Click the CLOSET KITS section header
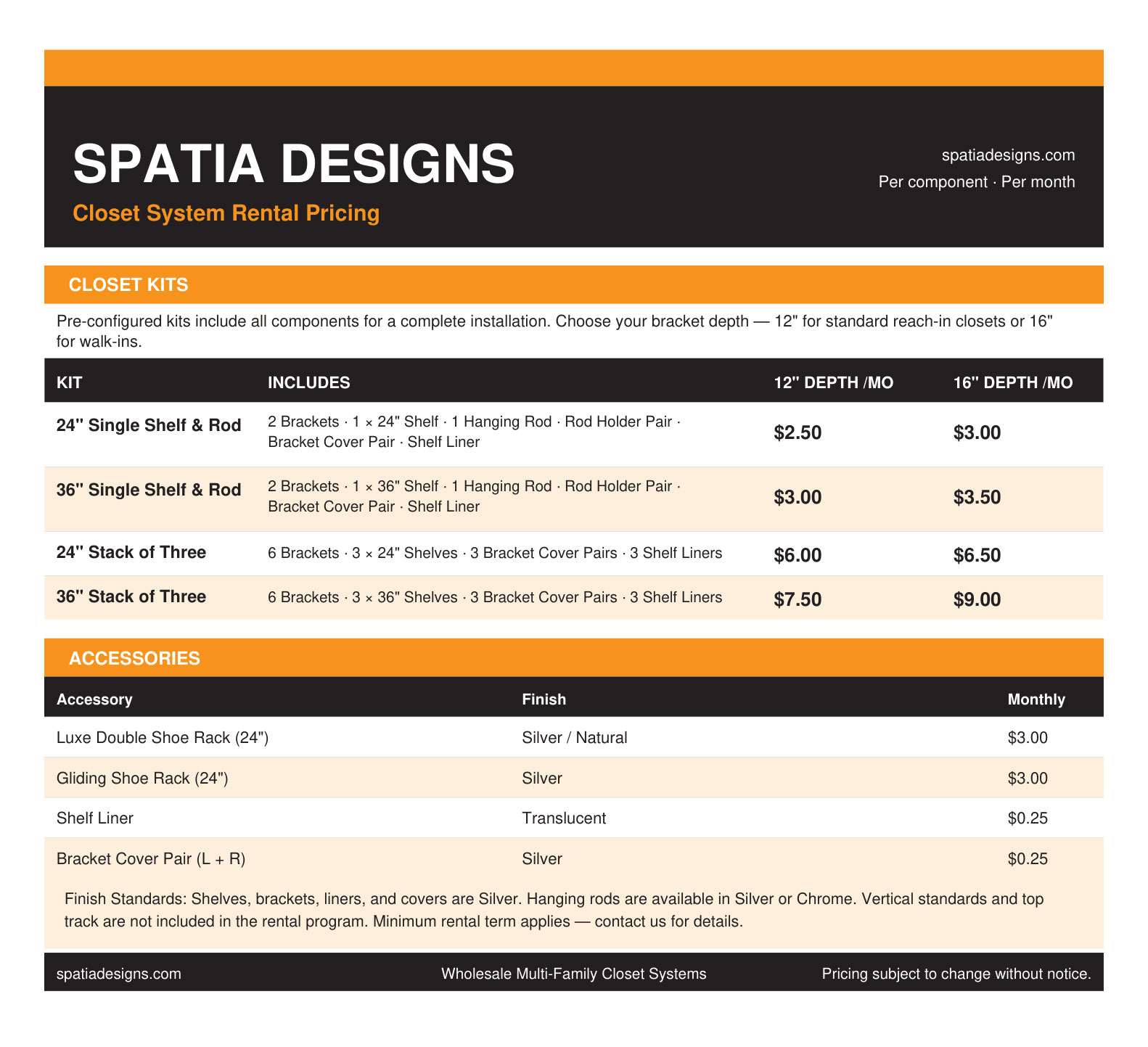The height and width of the screenshot is (1047, 1148). click(128, 284)
